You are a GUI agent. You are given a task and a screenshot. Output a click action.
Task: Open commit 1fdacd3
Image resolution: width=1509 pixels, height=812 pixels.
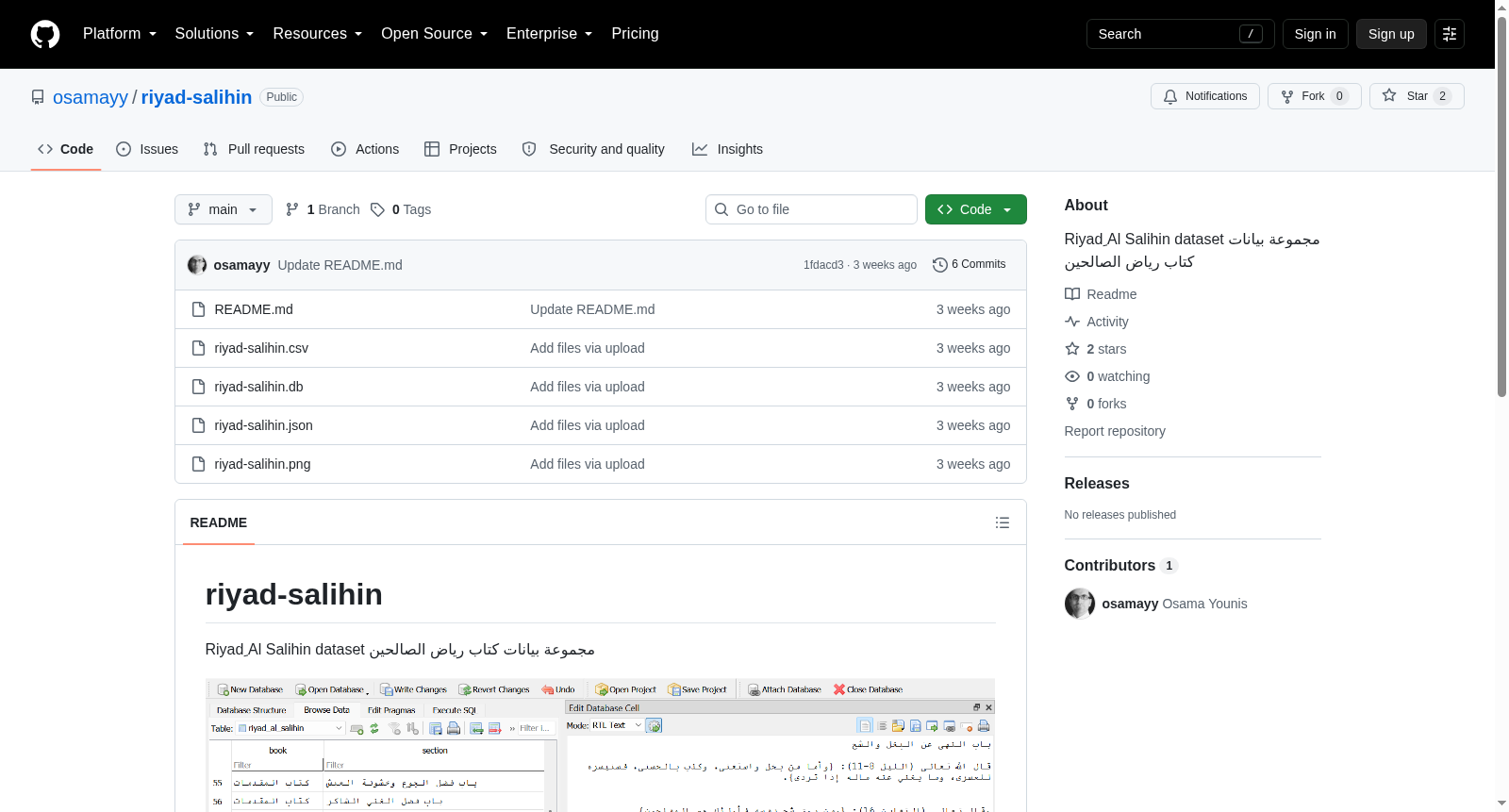pos(823,265)
